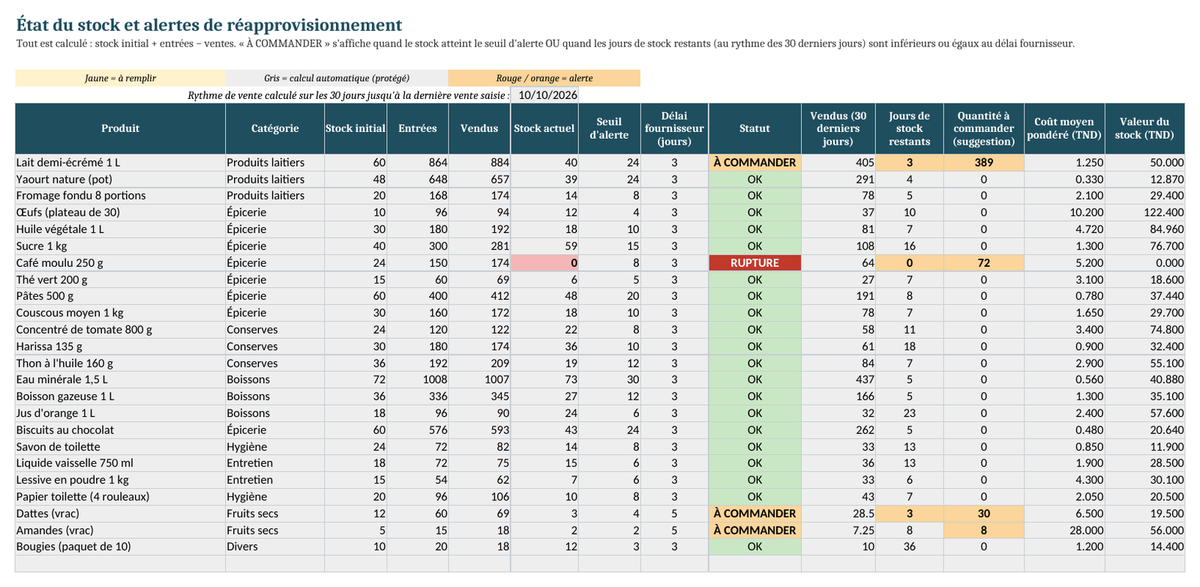1200x587 pixels.
Task: Click the 'Dattes (vrac)' product cell
Action: [120, 514]
